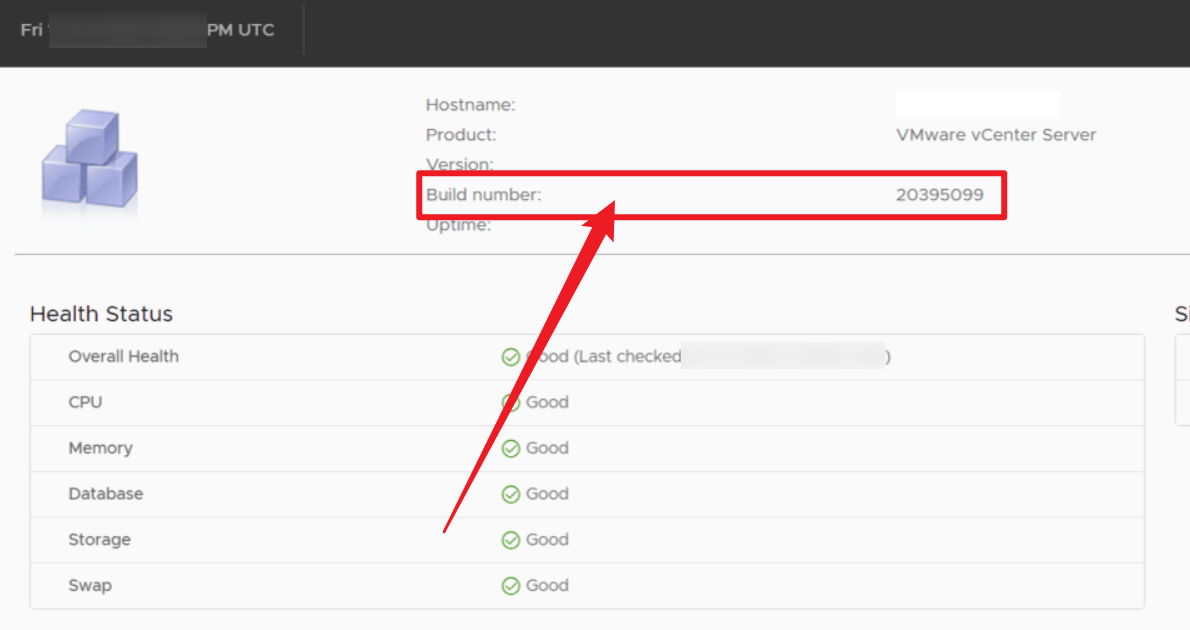Select the Swap row label
The width and height of the screenshot is (1190, 630).
coord(90,586)
